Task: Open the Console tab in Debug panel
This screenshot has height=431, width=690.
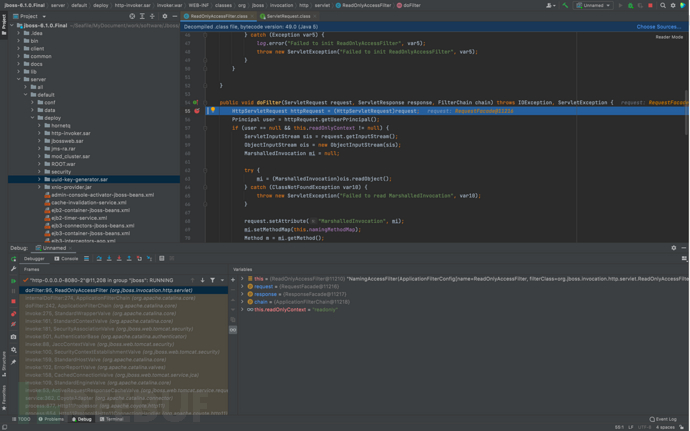Action: pyautogui.click(x=67, y=258)
